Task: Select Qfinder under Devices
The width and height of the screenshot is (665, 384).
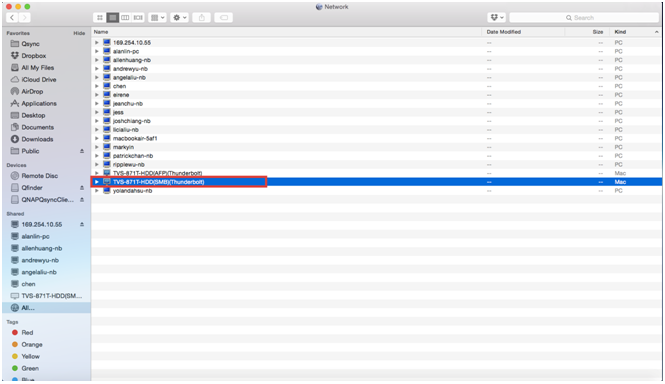Action: click(32, 188)
